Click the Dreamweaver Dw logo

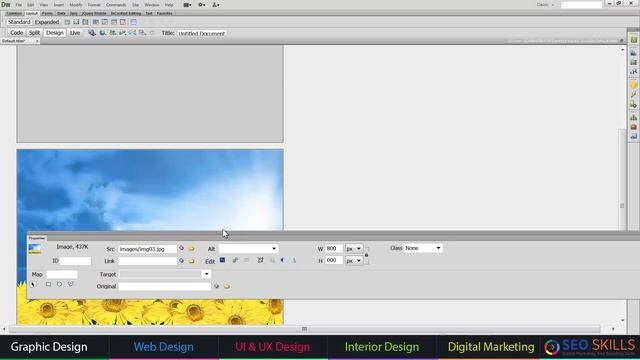tap(6, 5)
